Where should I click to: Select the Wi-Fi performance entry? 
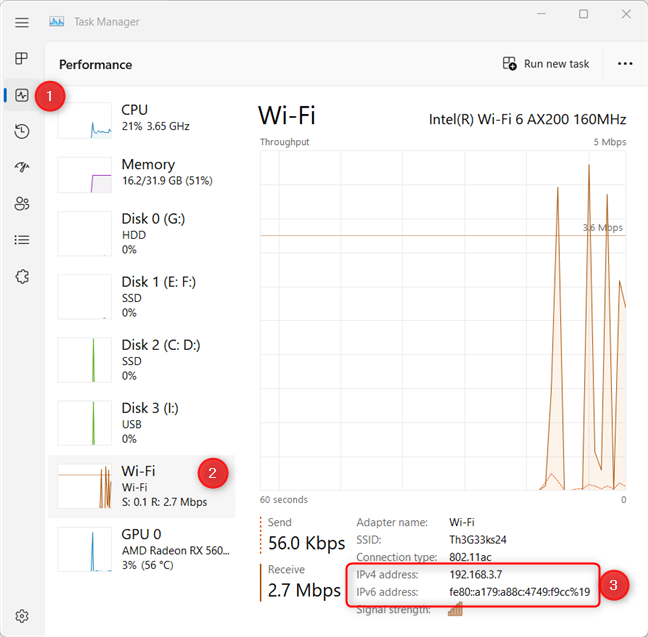(142, 487)
